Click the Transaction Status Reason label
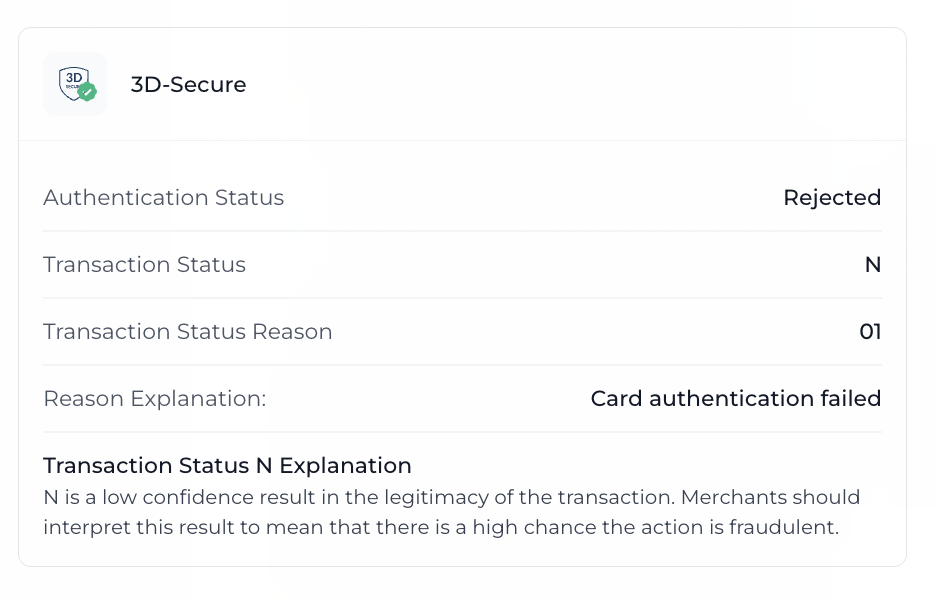This screenshot has width=938, height=598. [x=187, y=332]
